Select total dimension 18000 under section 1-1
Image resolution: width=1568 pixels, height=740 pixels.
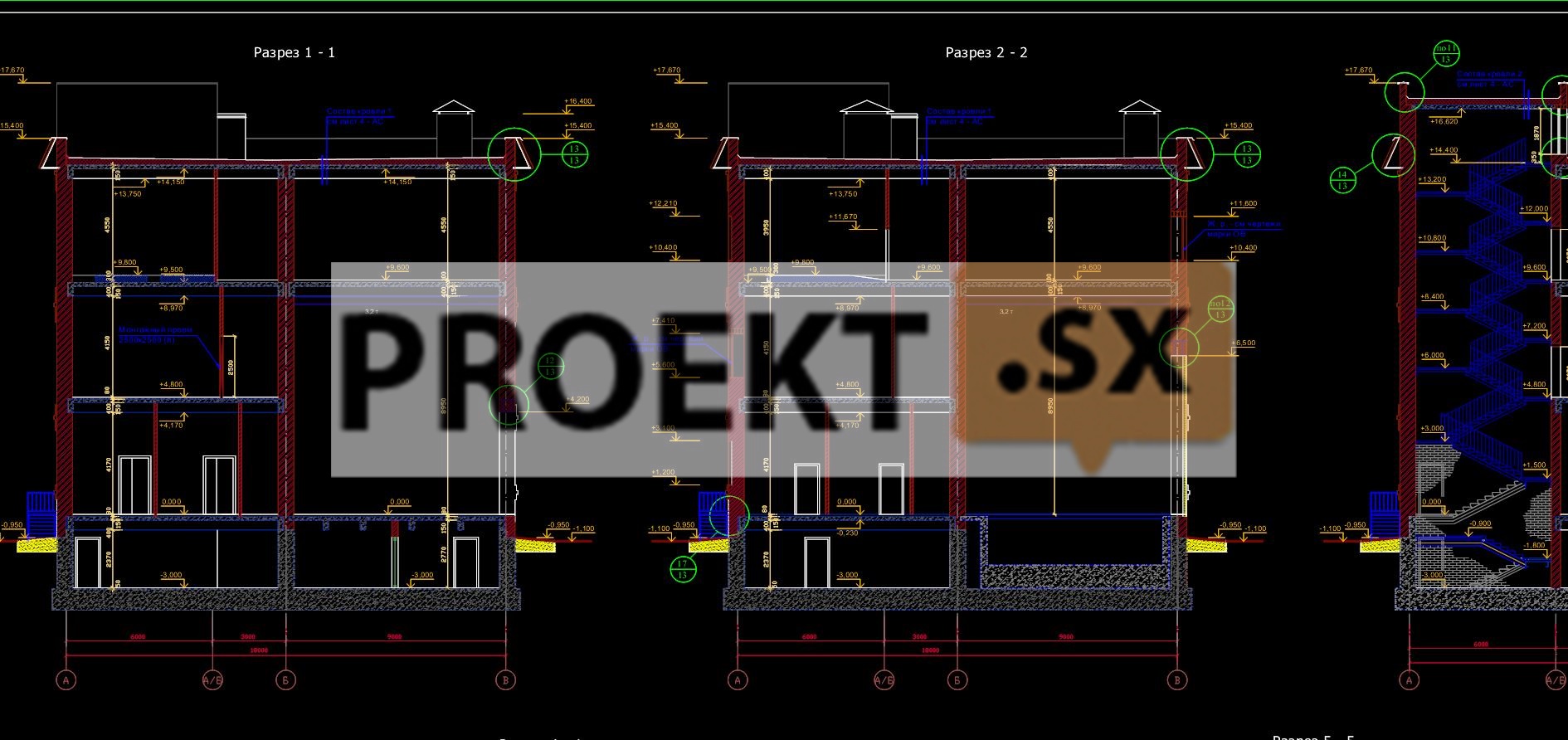click(259, 651)
